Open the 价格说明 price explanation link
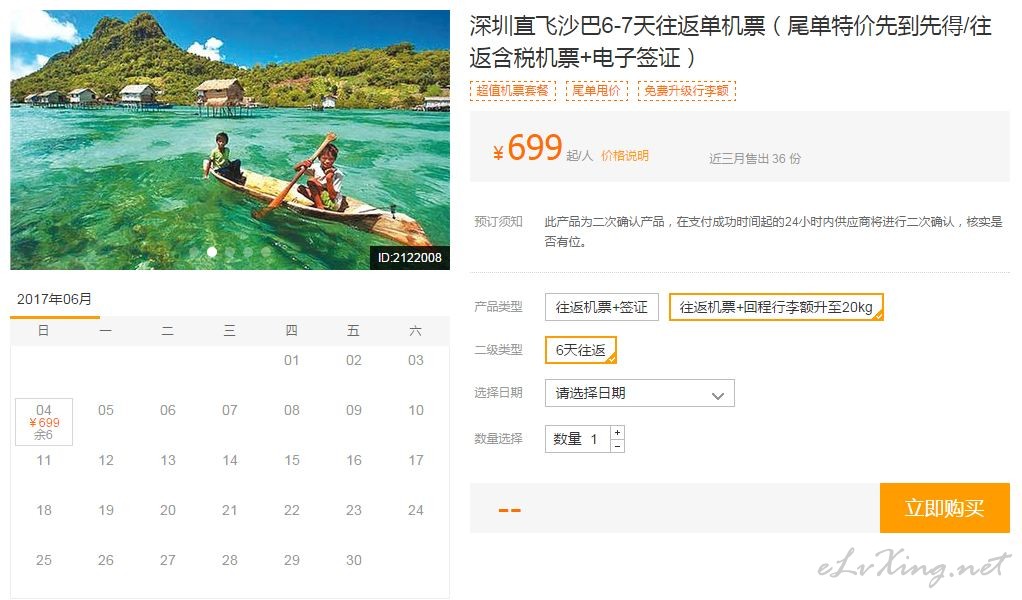The image size is (1022, 600). click(x=624, y=156)
